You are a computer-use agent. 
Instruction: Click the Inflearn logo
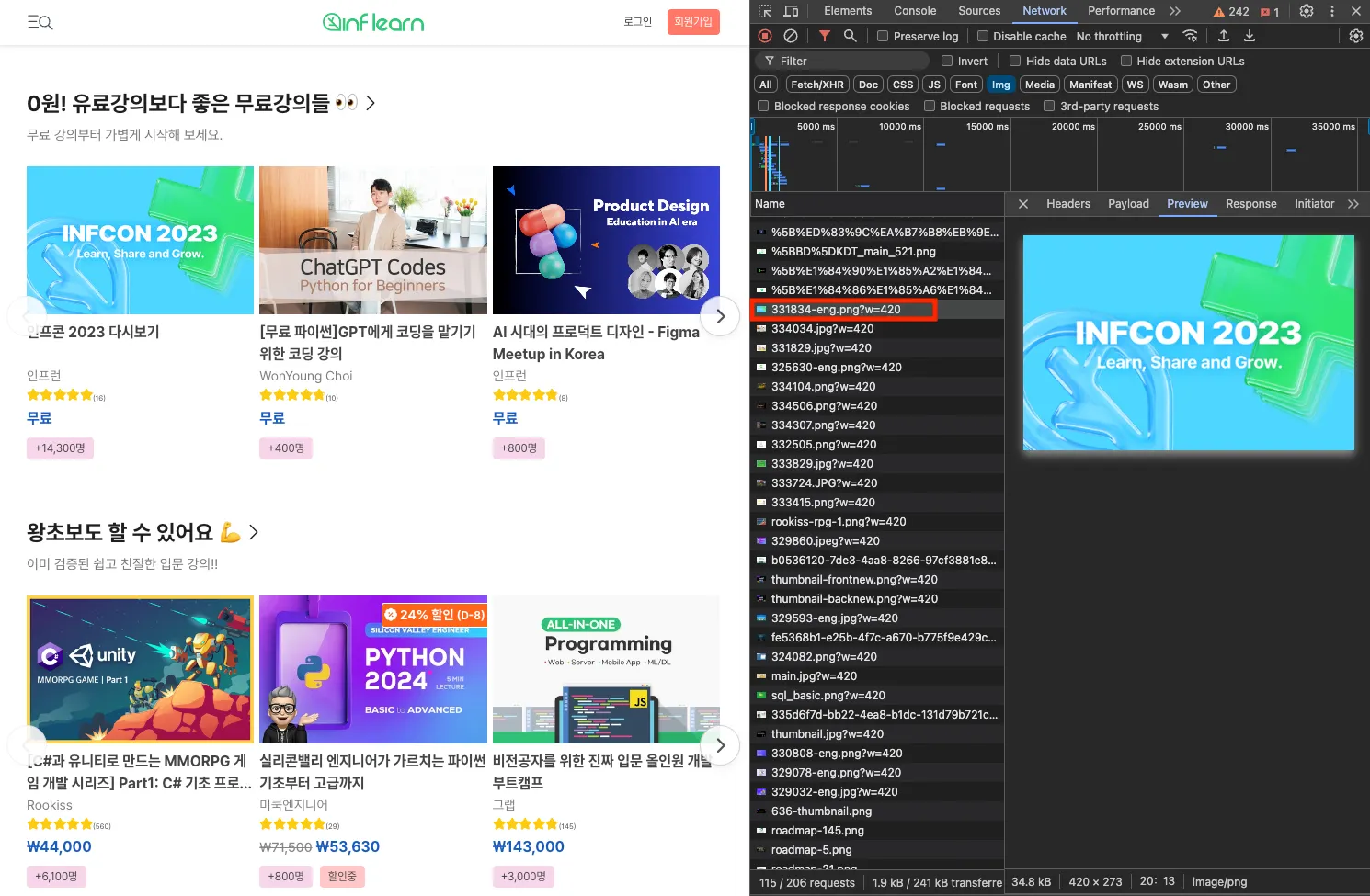coord(373,22)
